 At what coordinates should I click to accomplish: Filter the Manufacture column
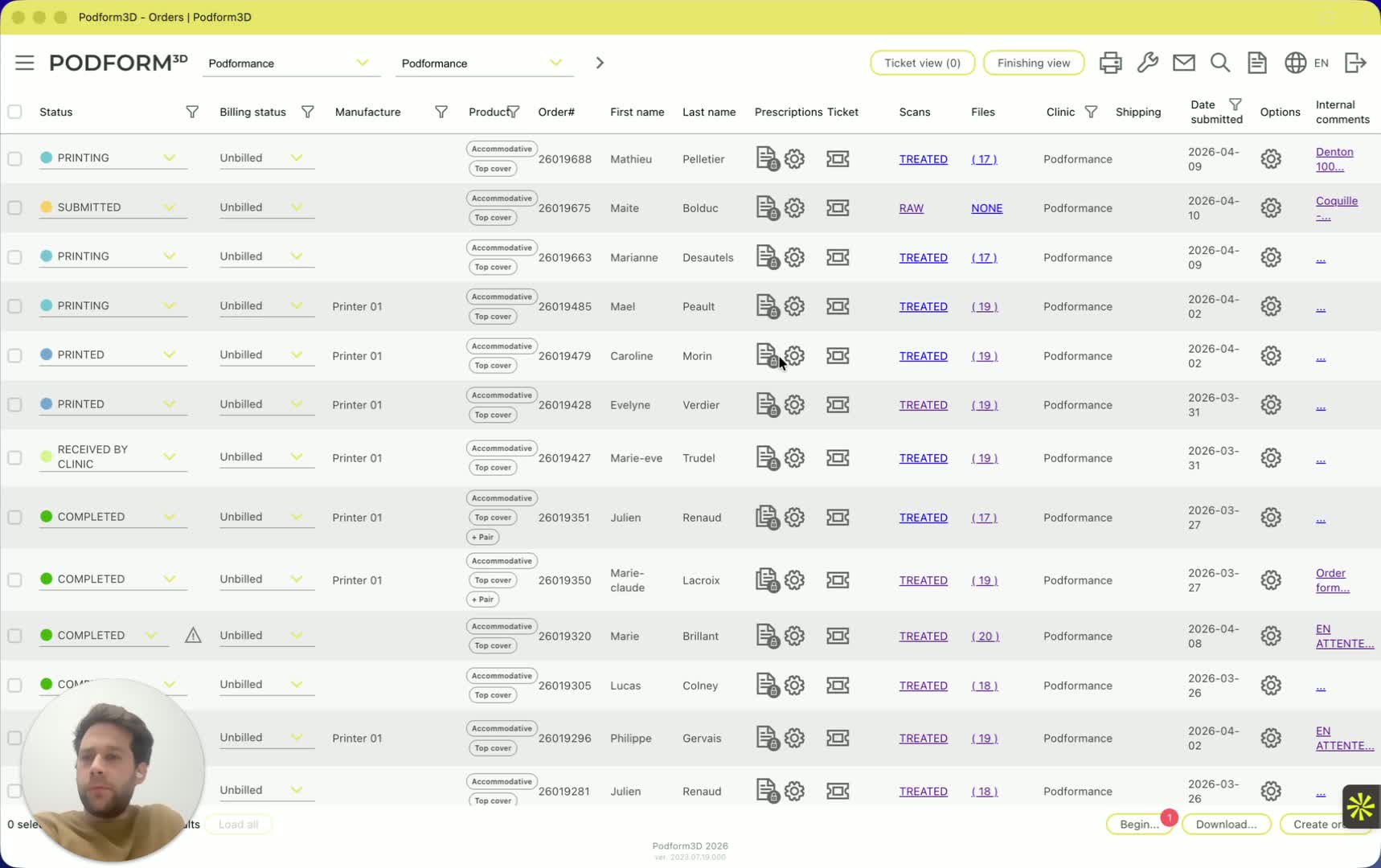tap(441, 112)
